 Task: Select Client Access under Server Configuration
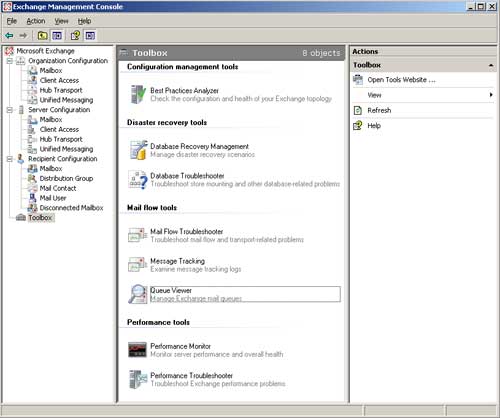tap(59, 129)
